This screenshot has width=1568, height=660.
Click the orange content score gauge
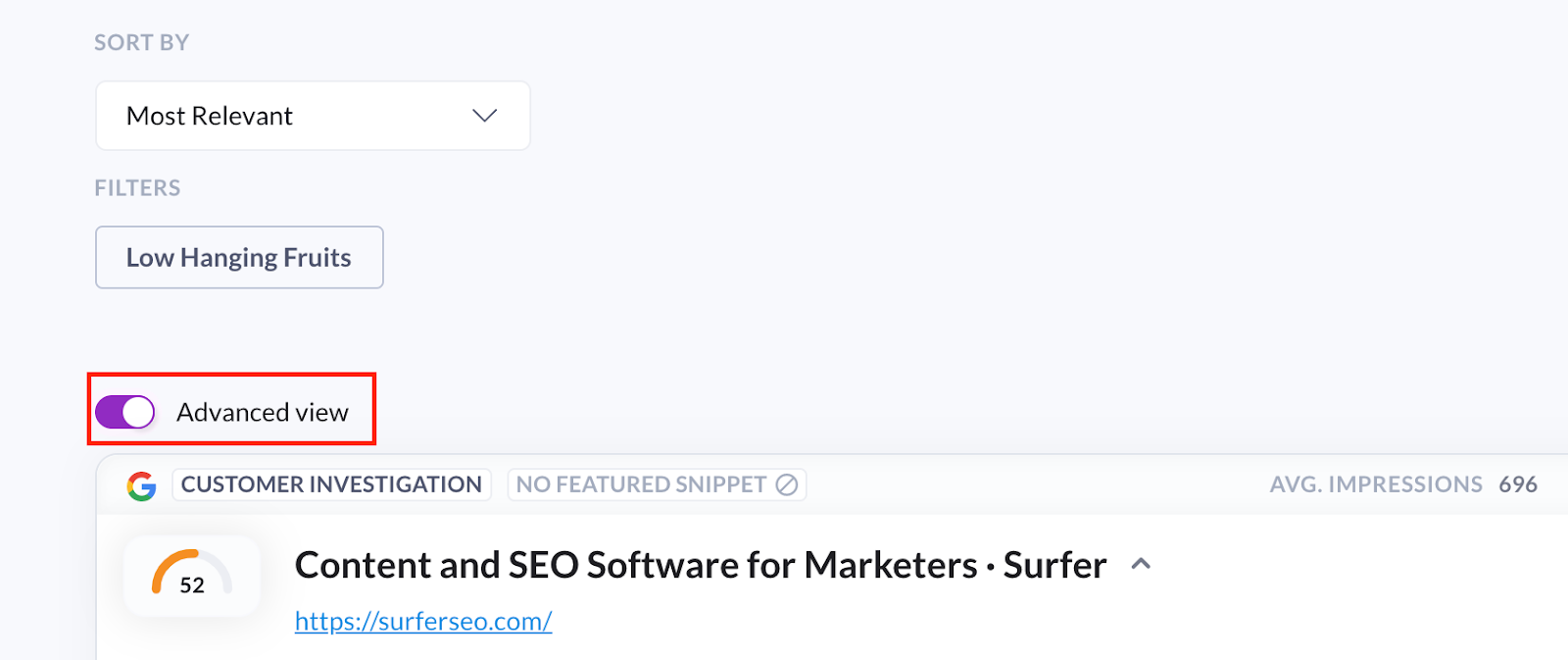[191, 574]
